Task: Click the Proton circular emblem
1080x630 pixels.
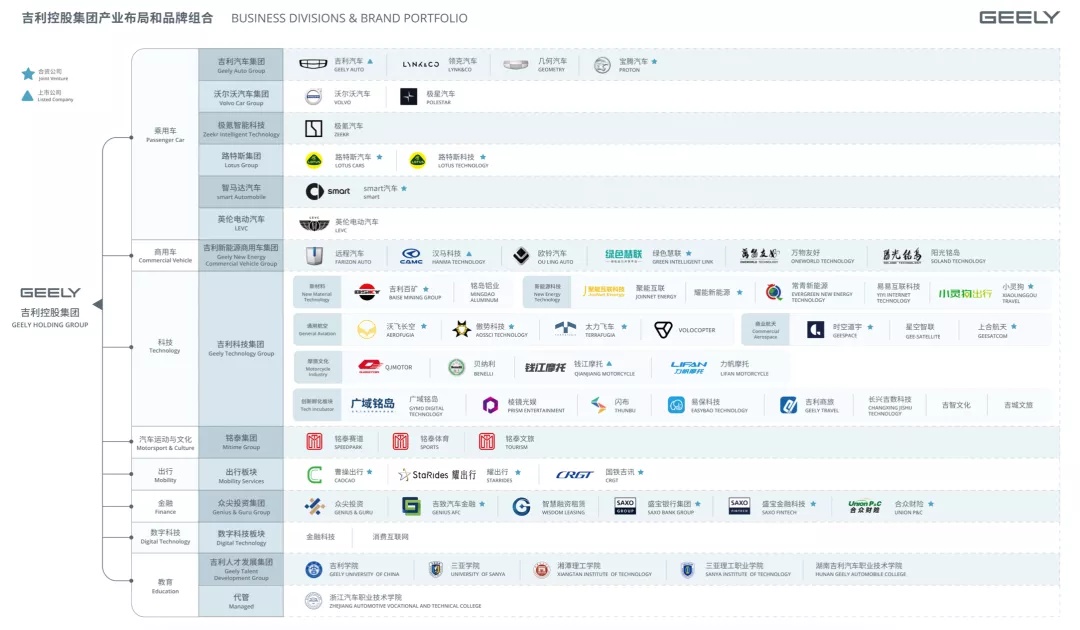Action: point(602,65)
